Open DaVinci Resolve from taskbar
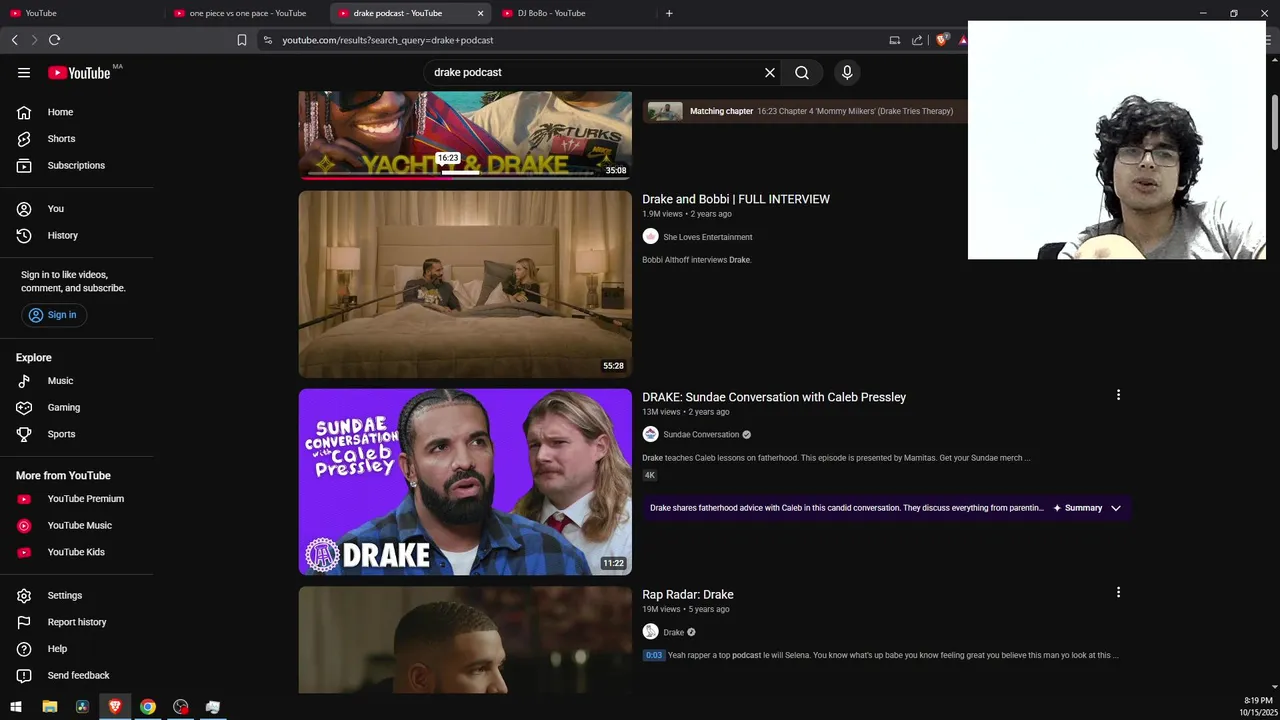 coord(82,706)
